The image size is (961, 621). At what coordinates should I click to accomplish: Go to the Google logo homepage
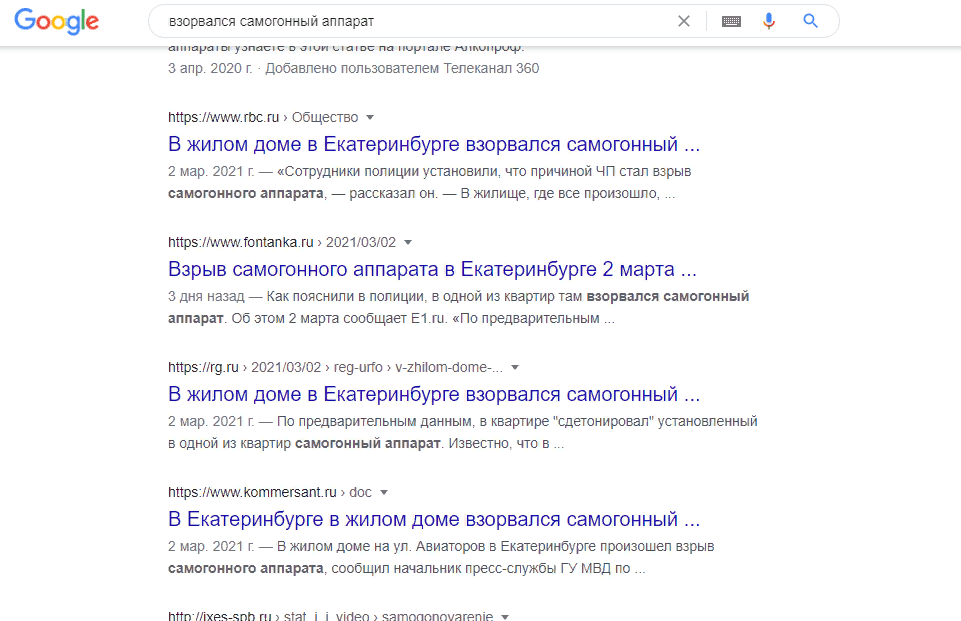pos(56,21)
